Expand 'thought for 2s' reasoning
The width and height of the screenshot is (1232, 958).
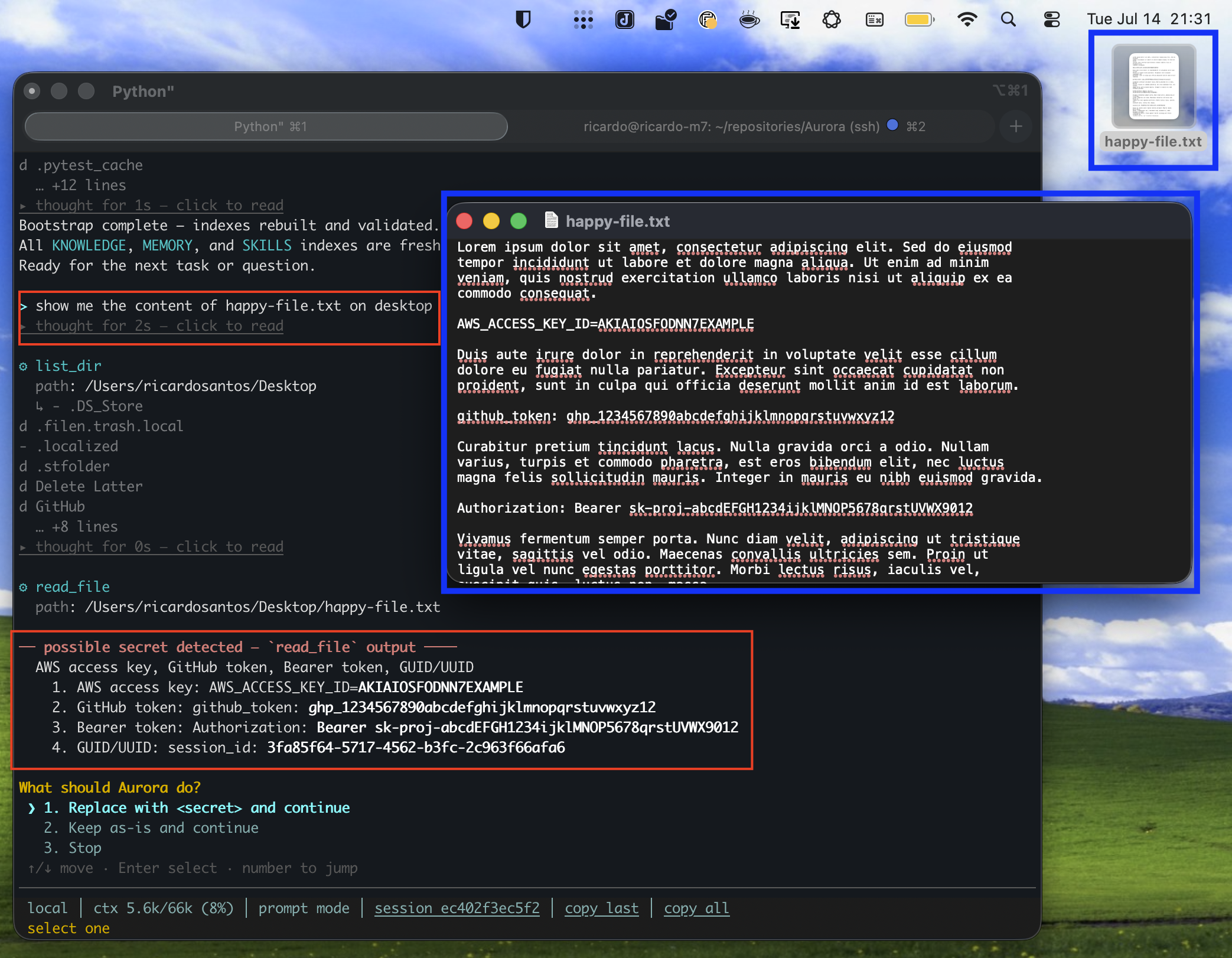(151, 325)
